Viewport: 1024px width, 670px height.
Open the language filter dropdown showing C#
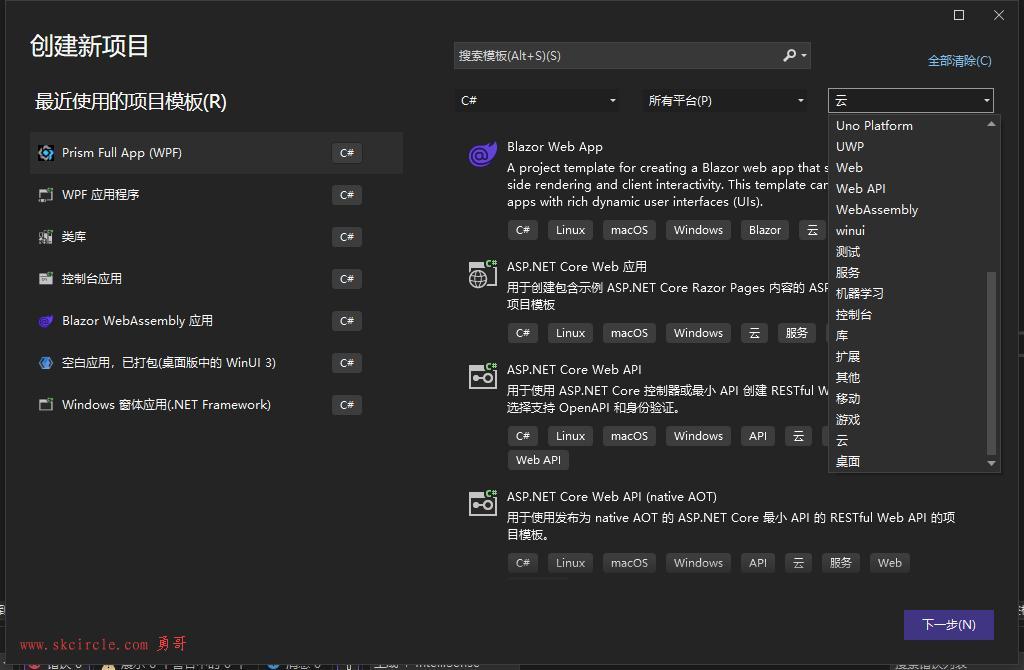pyautogui.click(x=537, y=101)
